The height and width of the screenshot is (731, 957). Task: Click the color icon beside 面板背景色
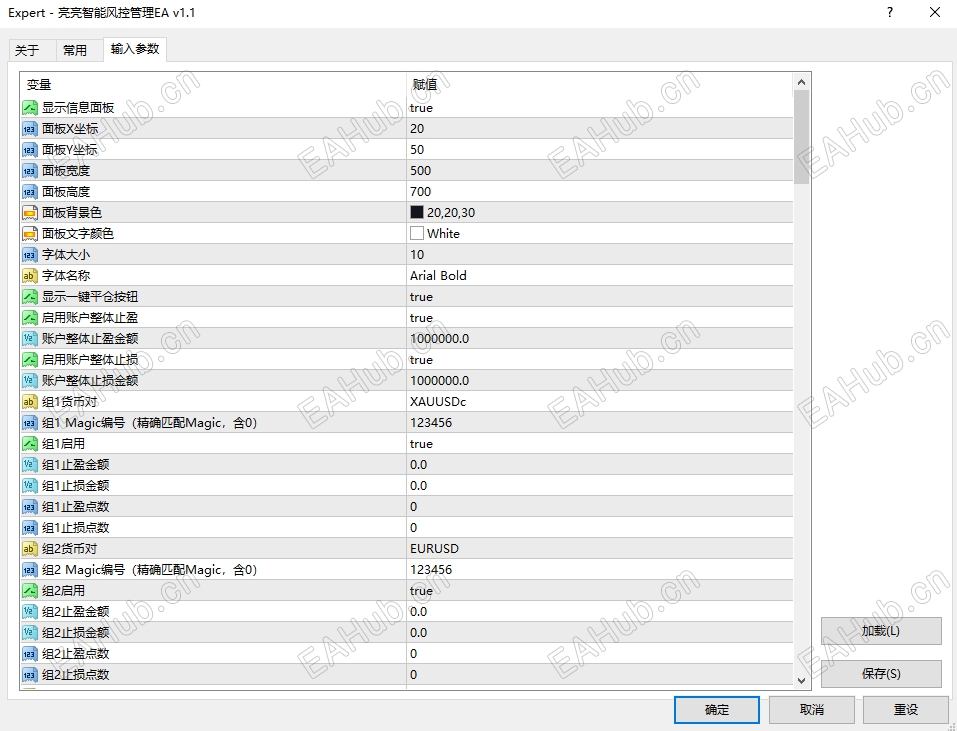29,212
